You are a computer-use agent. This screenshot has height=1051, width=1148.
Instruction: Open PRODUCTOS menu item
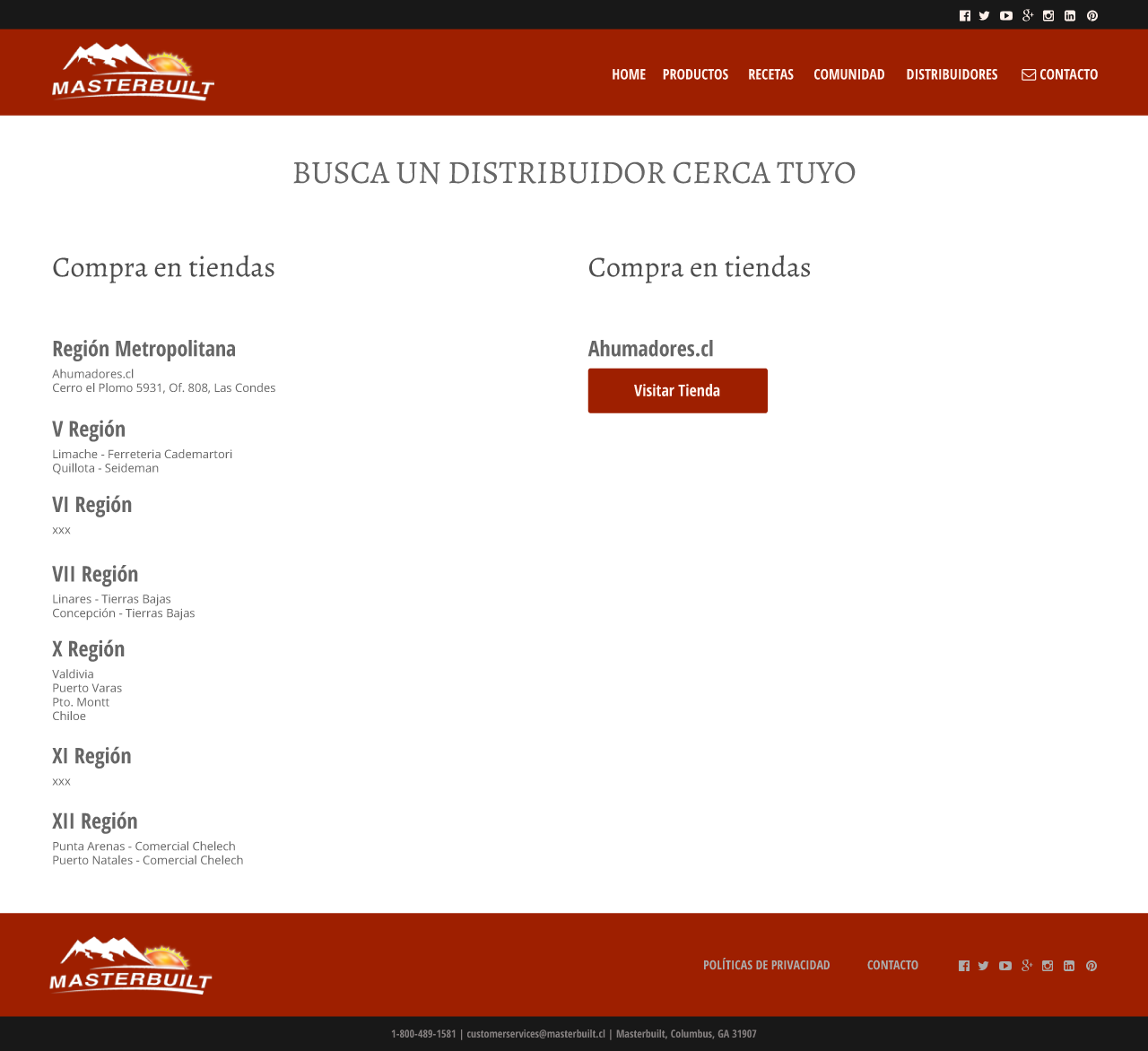point(695,74)
